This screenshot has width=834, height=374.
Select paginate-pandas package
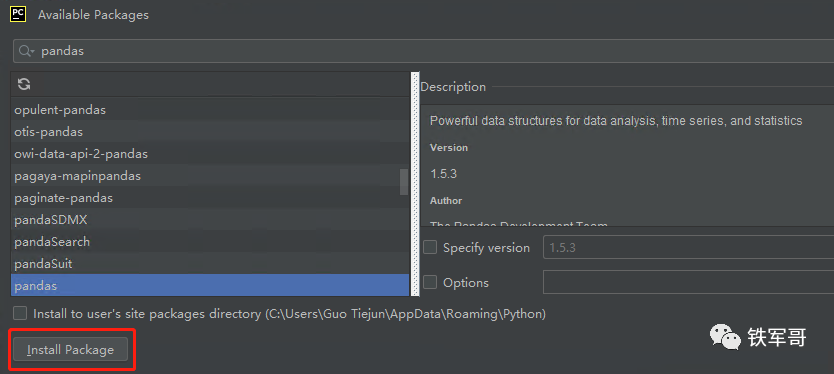point(210,197)
